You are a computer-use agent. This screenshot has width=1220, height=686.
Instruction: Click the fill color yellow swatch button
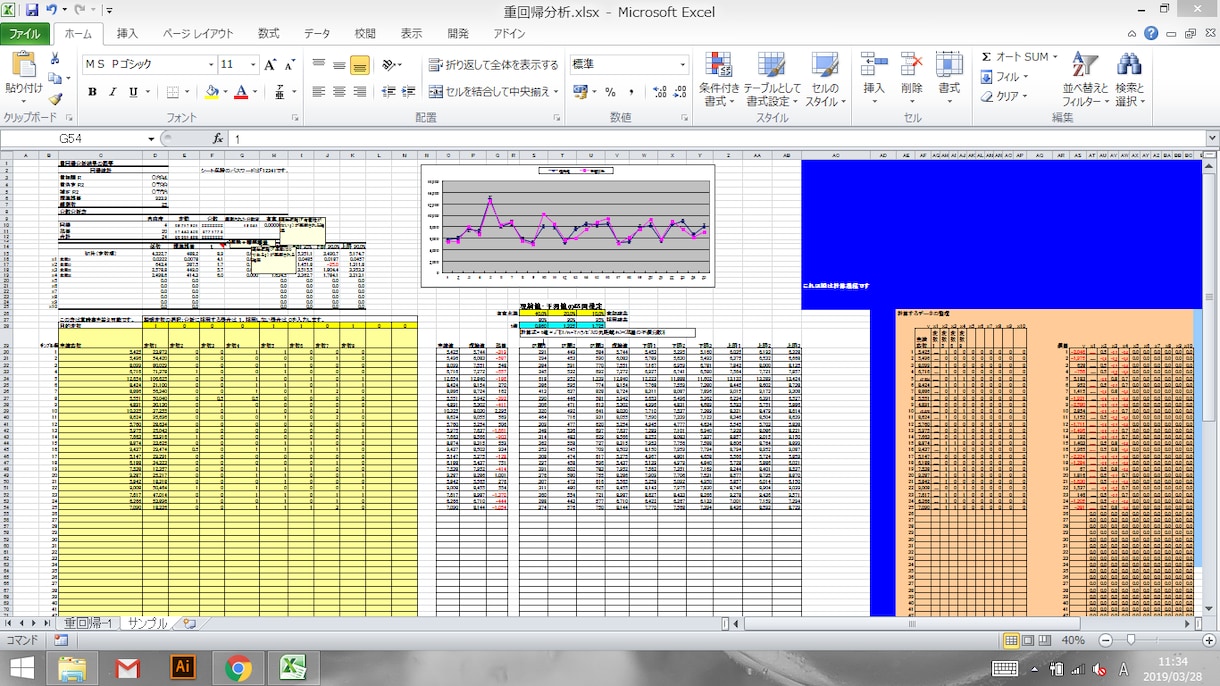[211, 92]
